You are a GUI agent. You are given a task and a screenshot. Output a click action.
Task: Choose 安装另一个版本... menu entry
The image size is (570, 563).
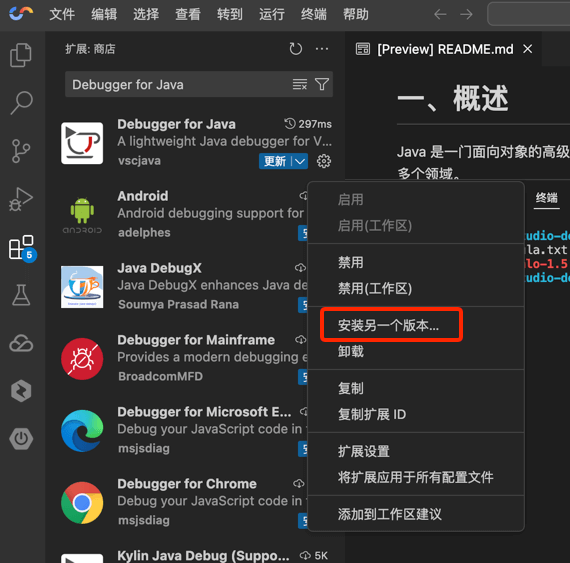[416, 325]
